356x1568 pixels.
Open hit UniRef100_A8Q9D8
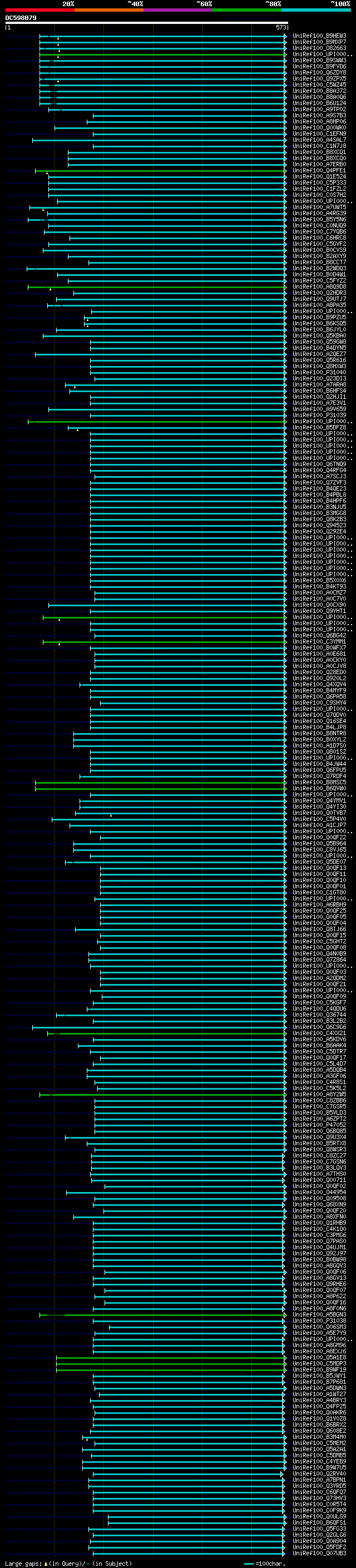(319, 286)
